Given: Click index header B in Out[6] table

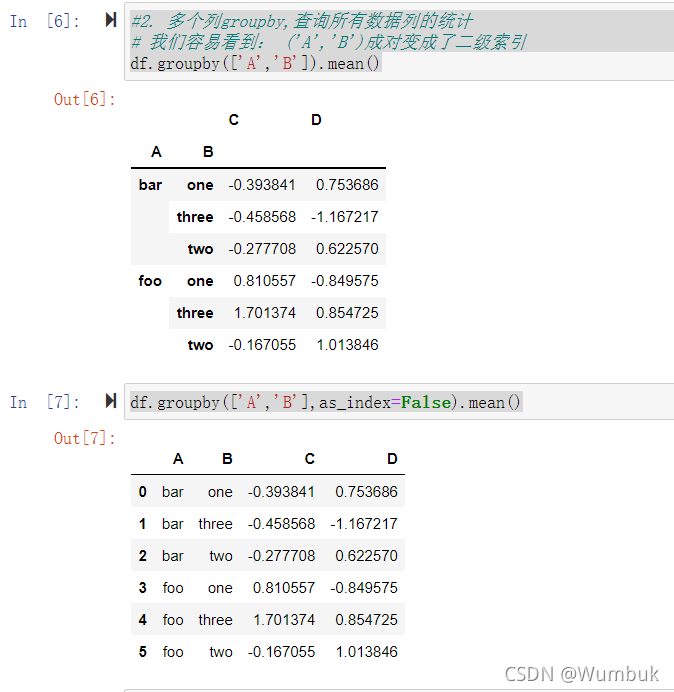Looking at the screenshot, I should point(208,152).
